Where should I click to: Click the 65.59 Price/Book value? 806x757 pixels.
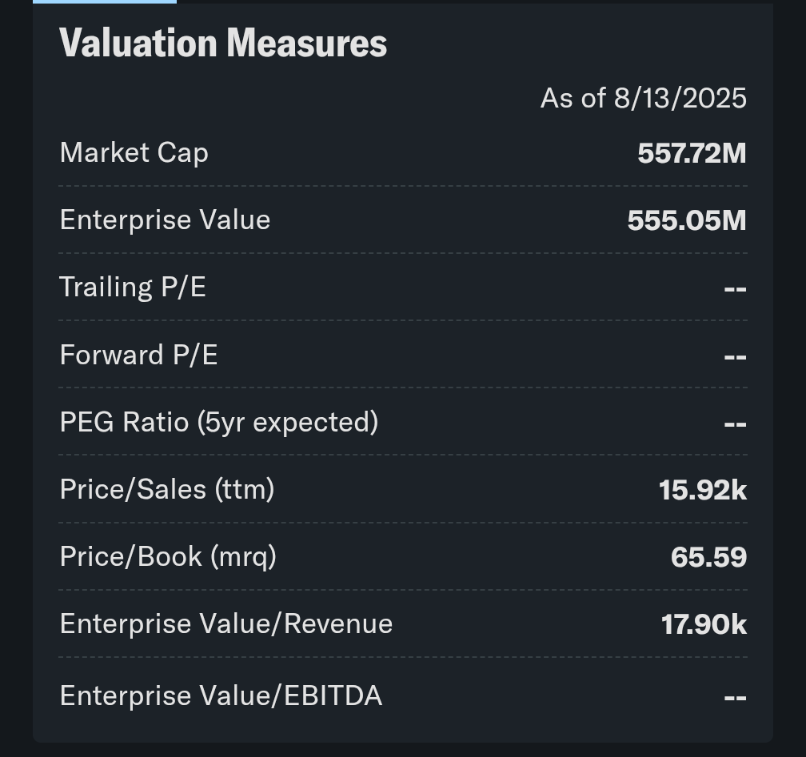[708, 557]
